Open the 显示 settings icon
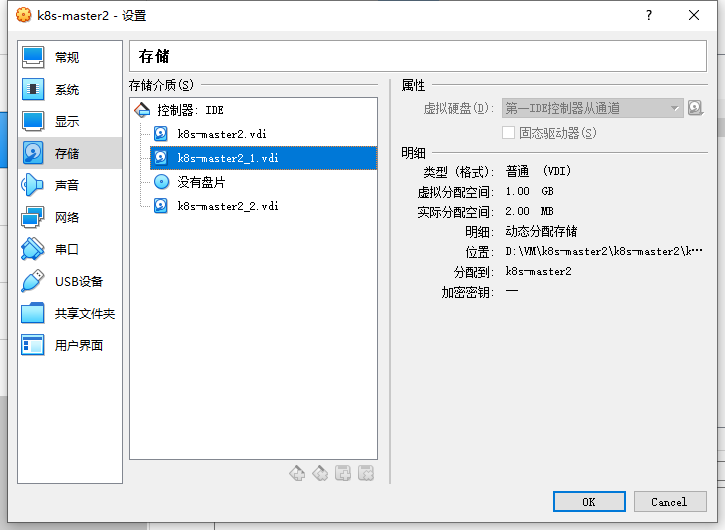This screenshot has height=530, width=725. coord(33,121)
